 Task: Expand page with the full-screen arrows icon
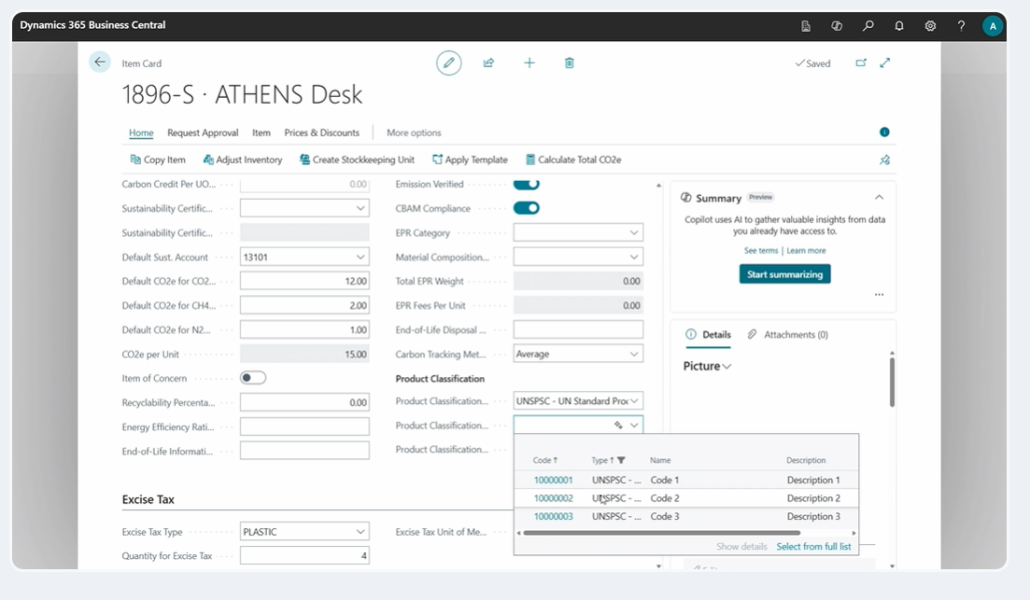tap(885, 63)
